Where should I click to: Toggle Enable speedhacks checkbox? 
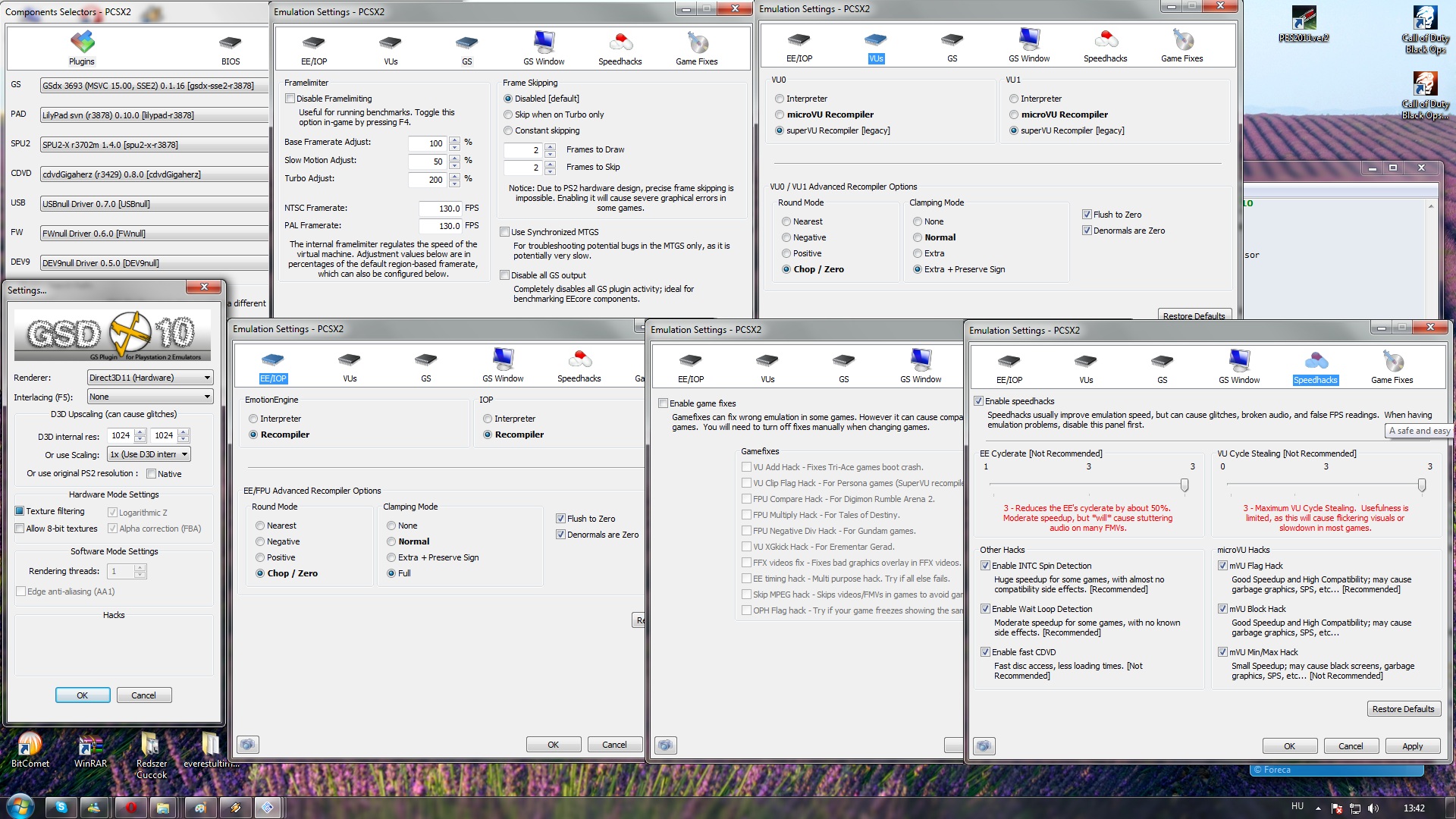click(979, 401)
